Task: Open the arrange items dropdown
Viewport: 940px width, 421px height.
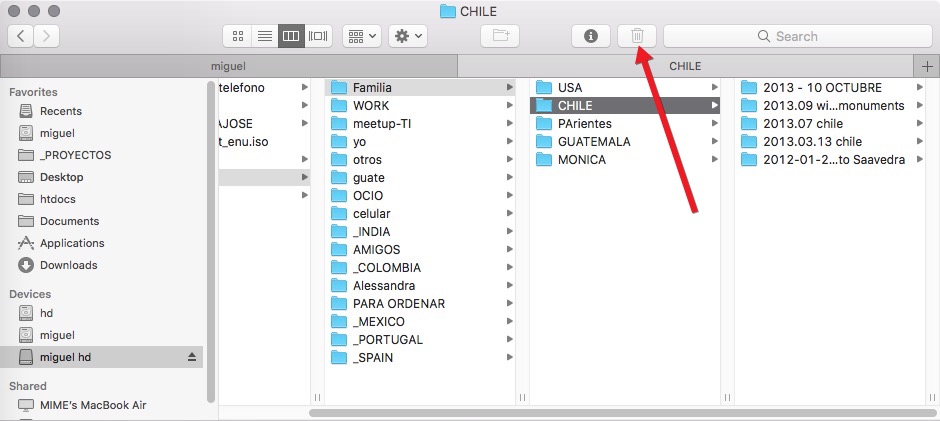Action: pos(362,36)
